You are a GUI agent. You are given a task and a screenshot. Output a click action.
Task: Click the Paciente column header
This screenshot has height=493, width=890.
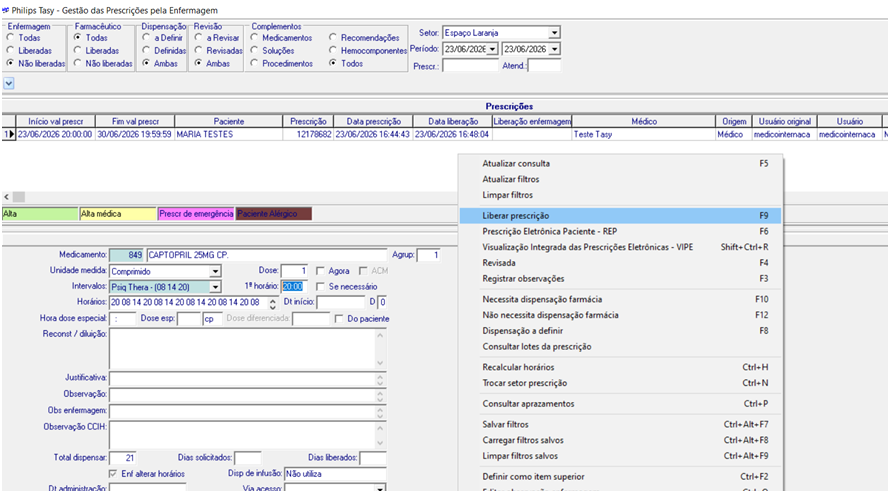click(x=229, y=121)
